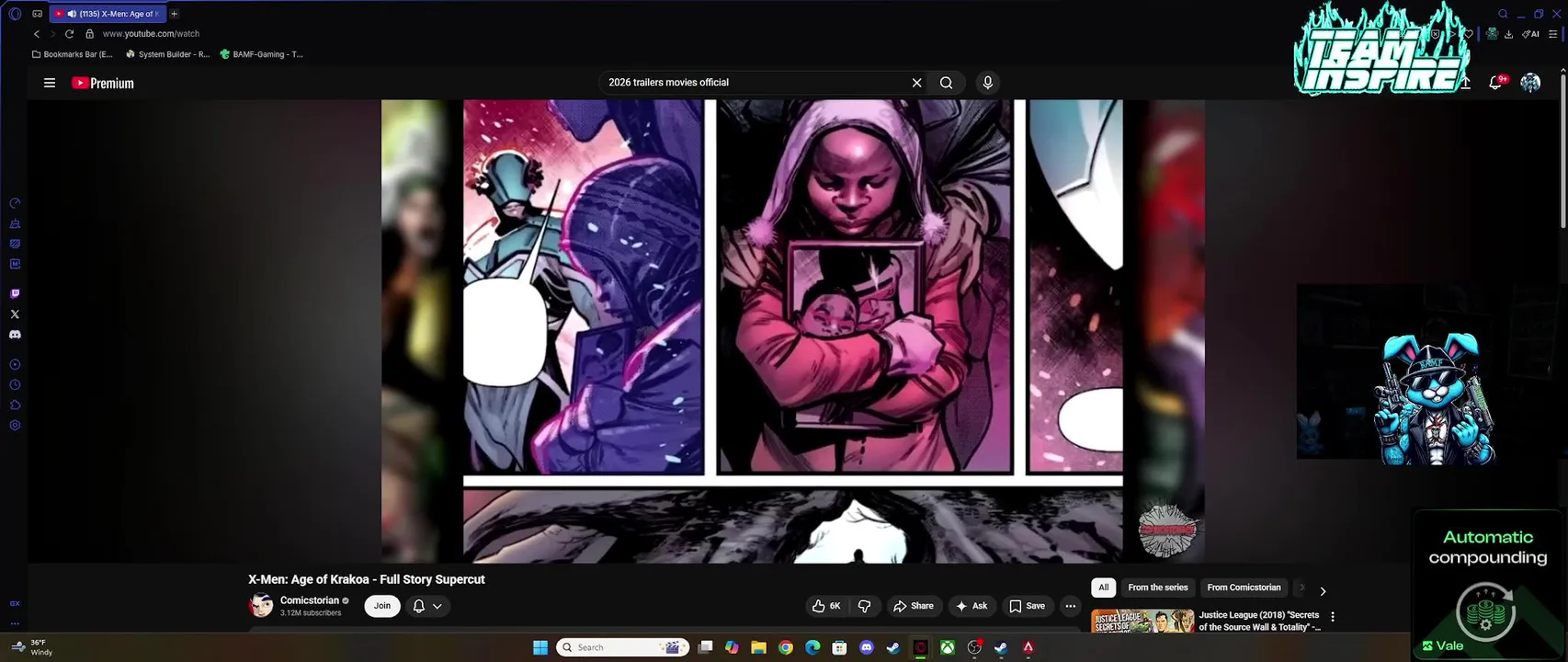Focus the www.youtube.com/watch address field
Image resolution: width=1568 pixels, height=662 pixels.
(151, 34)
